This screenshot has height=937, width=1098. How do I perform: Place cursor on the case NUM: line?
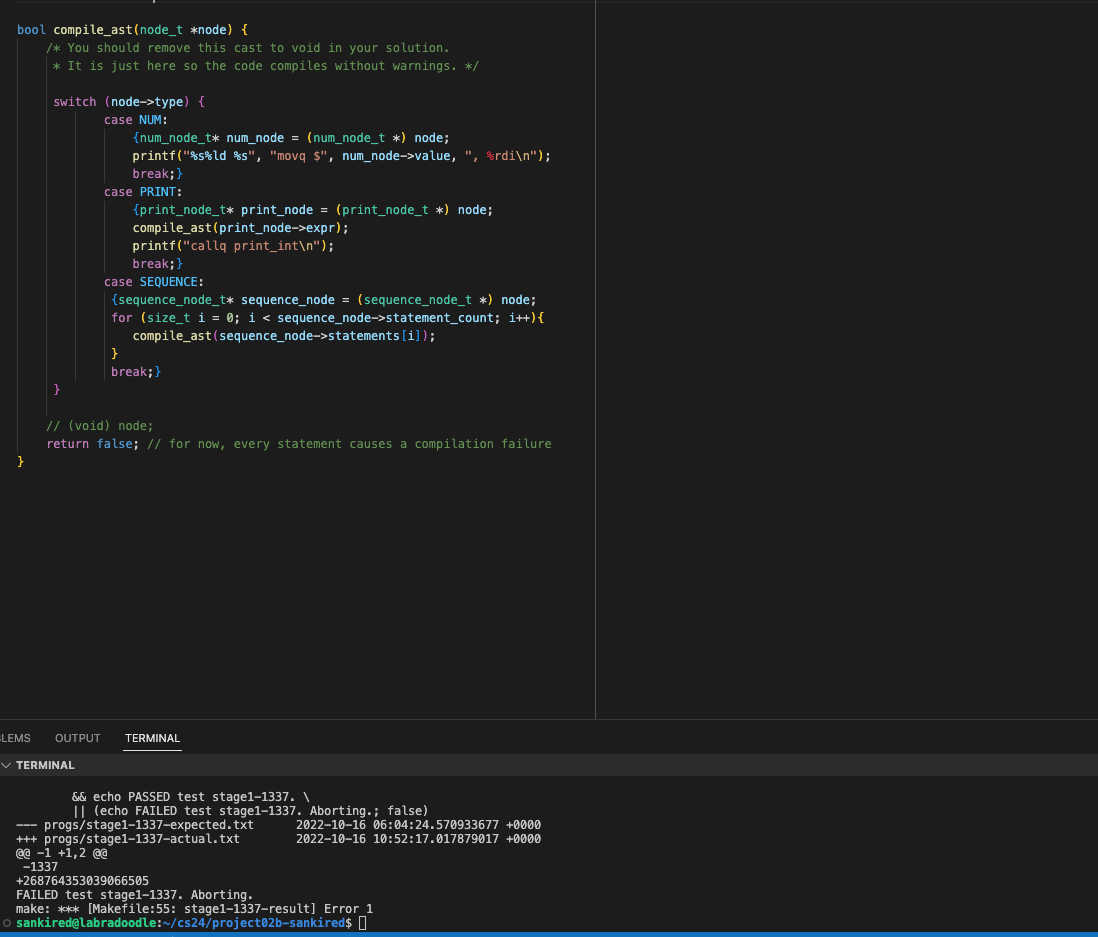pos(136,120)
